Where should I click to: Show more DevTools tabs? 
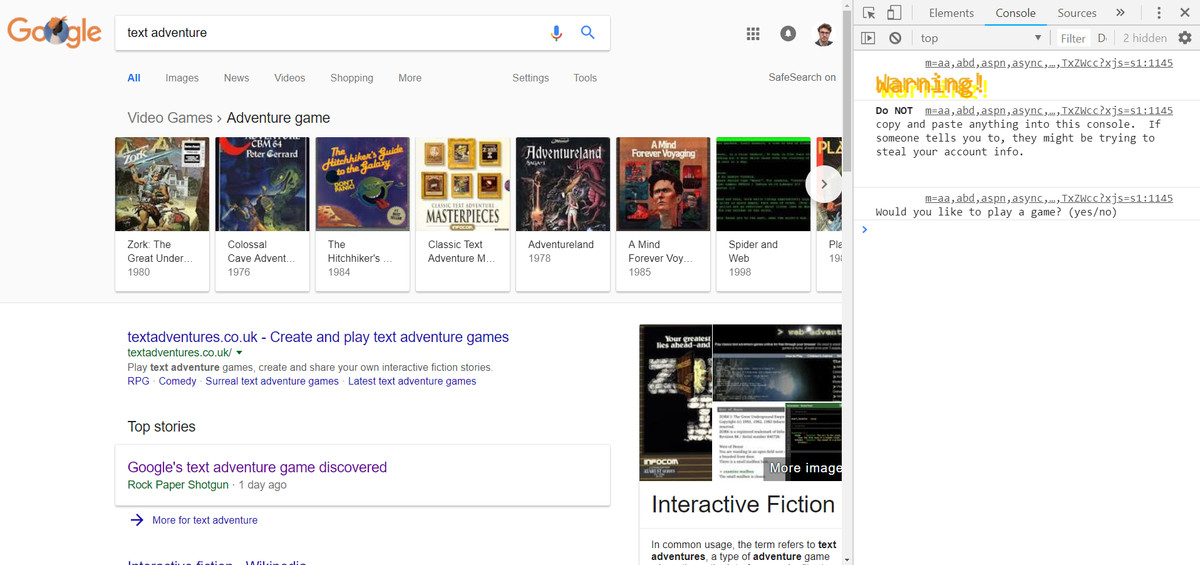point(1120,13)
